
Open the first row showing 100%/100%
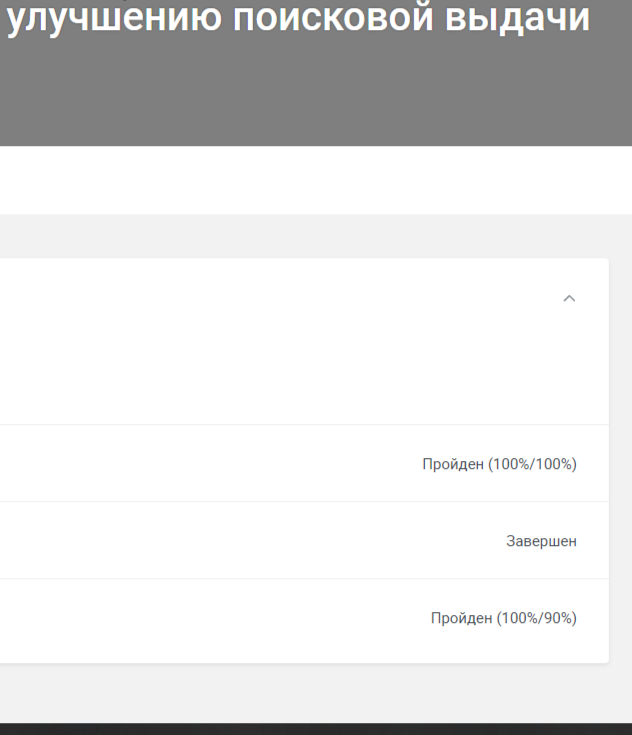[304, 464]
